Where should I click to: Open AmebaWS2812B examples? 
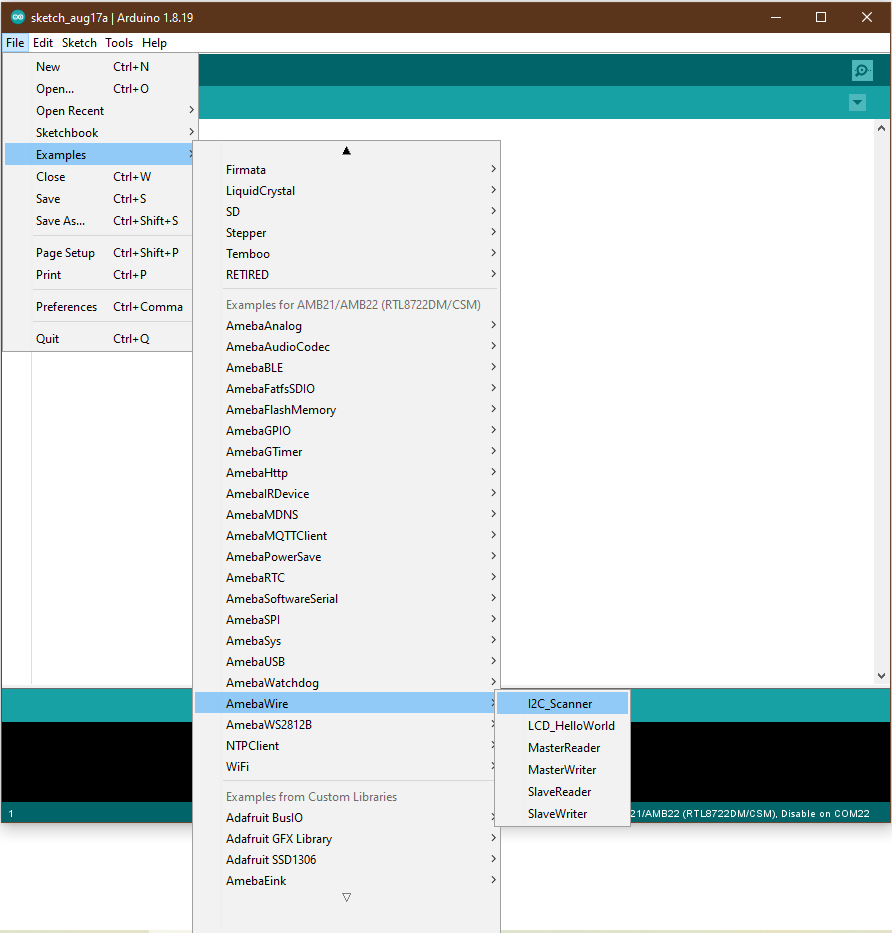(x=347, y=725)
